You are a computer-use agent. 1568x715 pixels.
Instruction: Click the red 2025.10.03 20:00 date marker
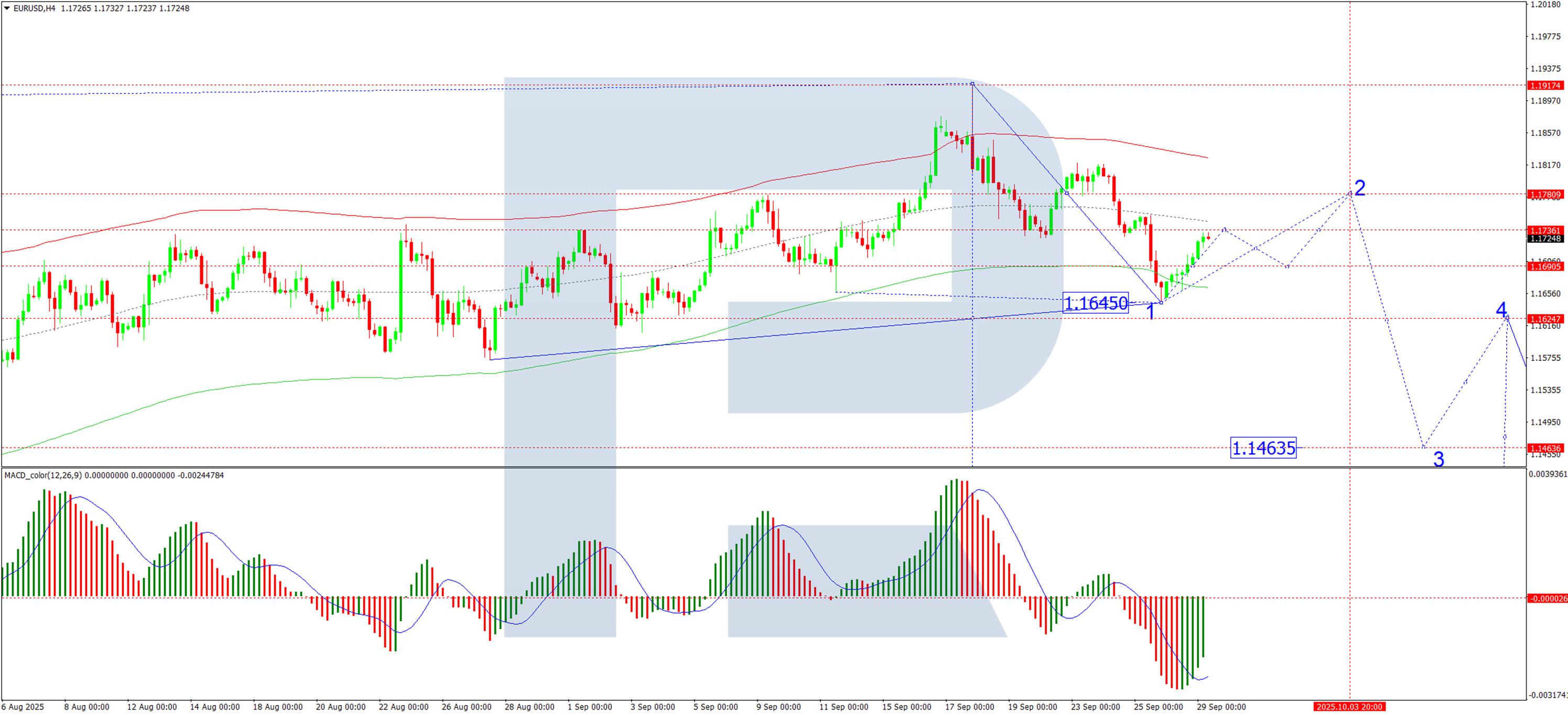1349,707
